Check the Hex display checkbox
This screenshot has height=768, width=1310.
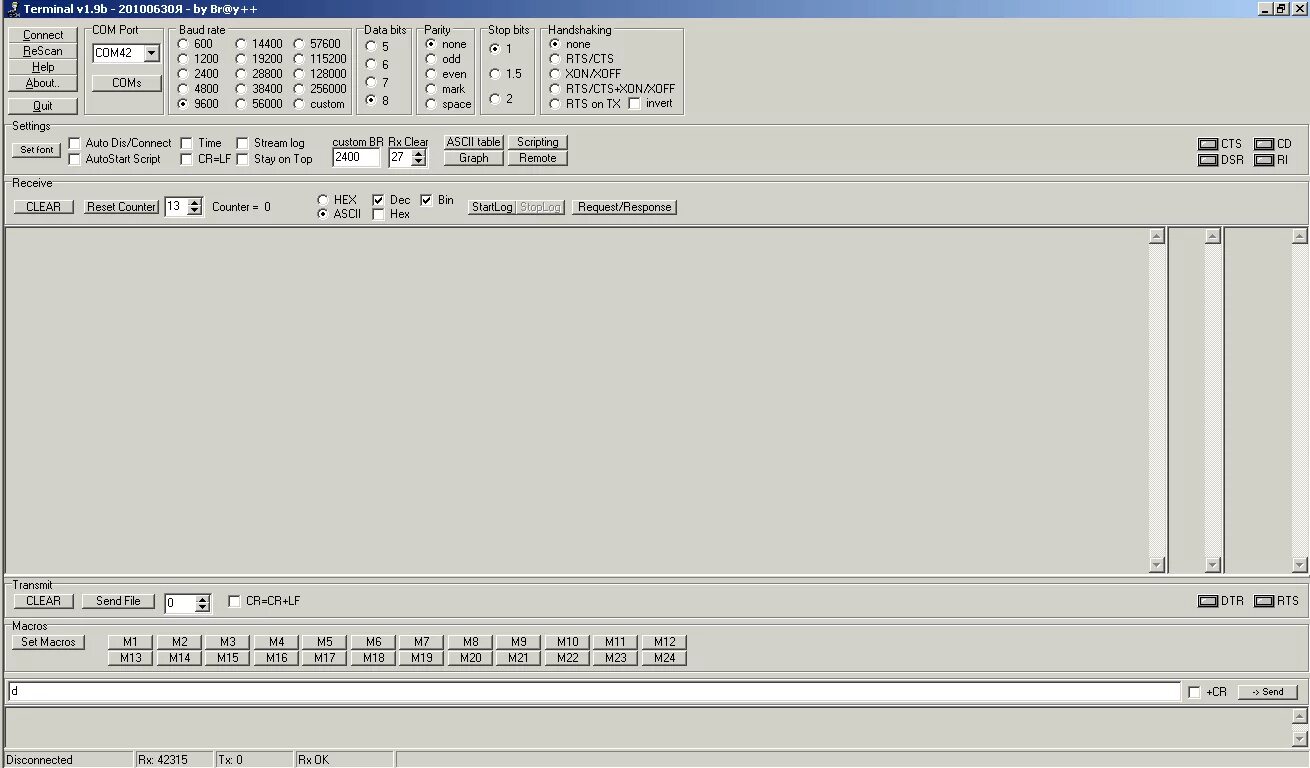click(x=378, y=214)
